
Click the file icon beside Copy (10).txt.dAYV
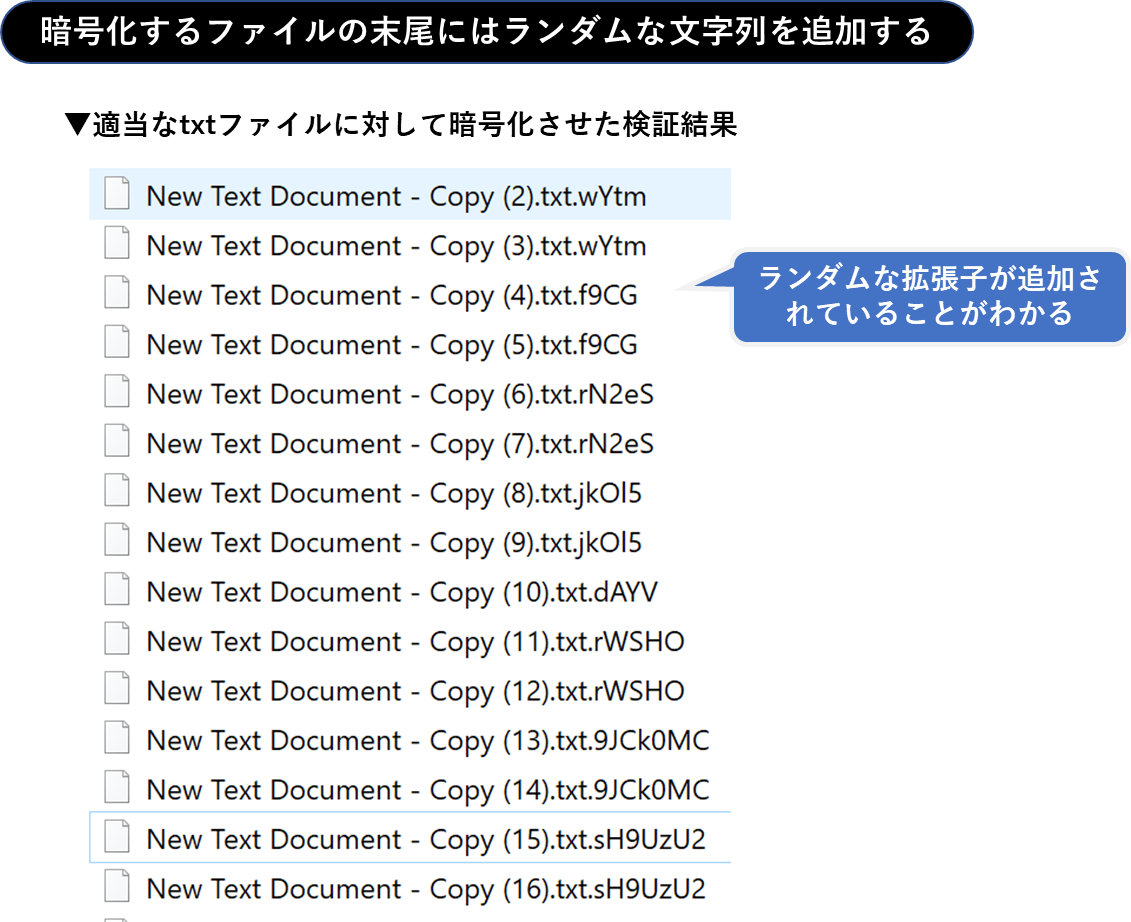pos(117,590)
